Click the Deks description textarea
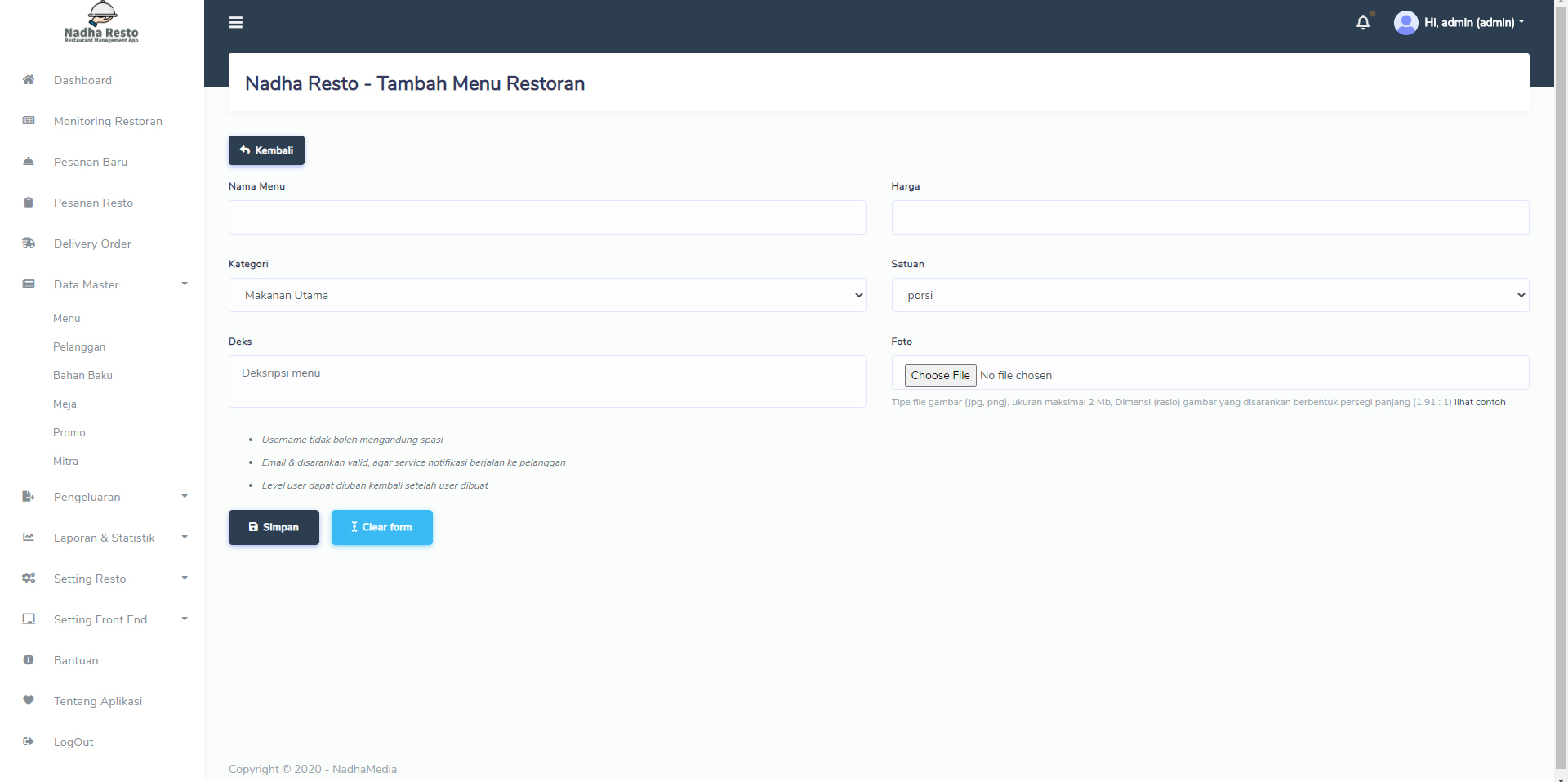Viewport: 1568px width, 782px height. 547,382
